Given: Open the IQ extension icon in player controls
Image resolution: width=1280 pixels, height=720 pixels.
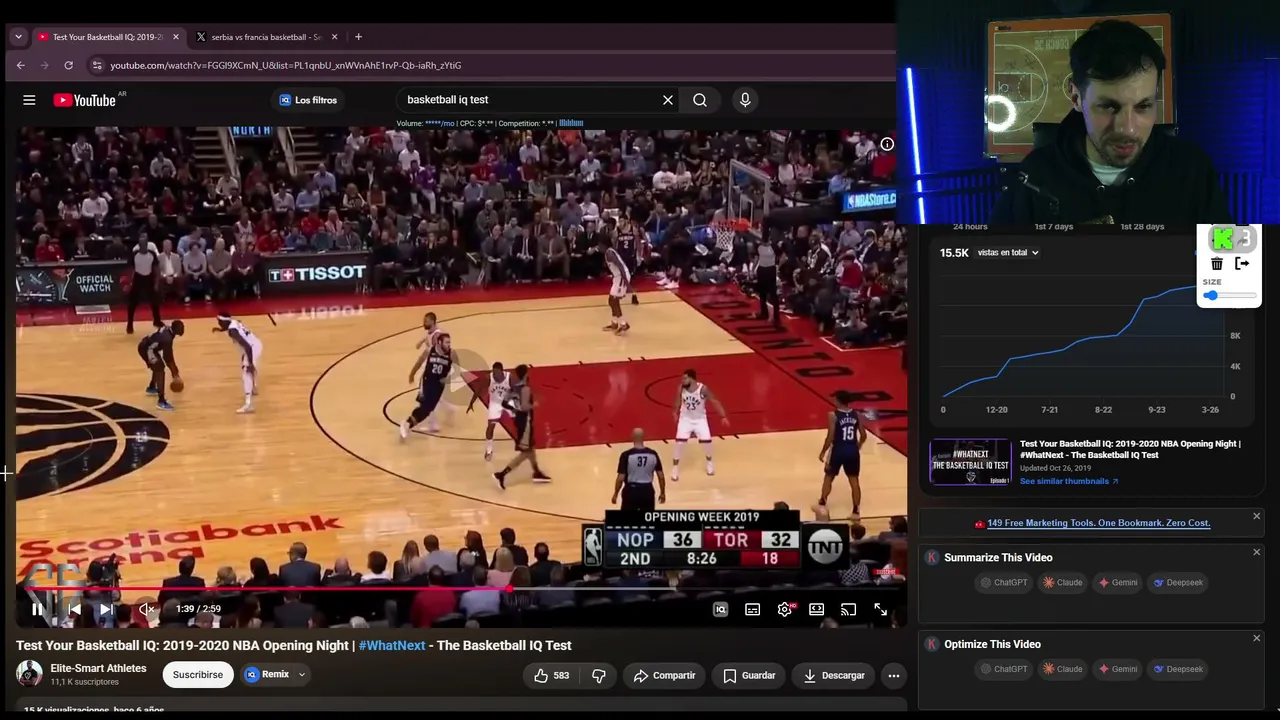Looking at the screenshot, I should (720, 609).
